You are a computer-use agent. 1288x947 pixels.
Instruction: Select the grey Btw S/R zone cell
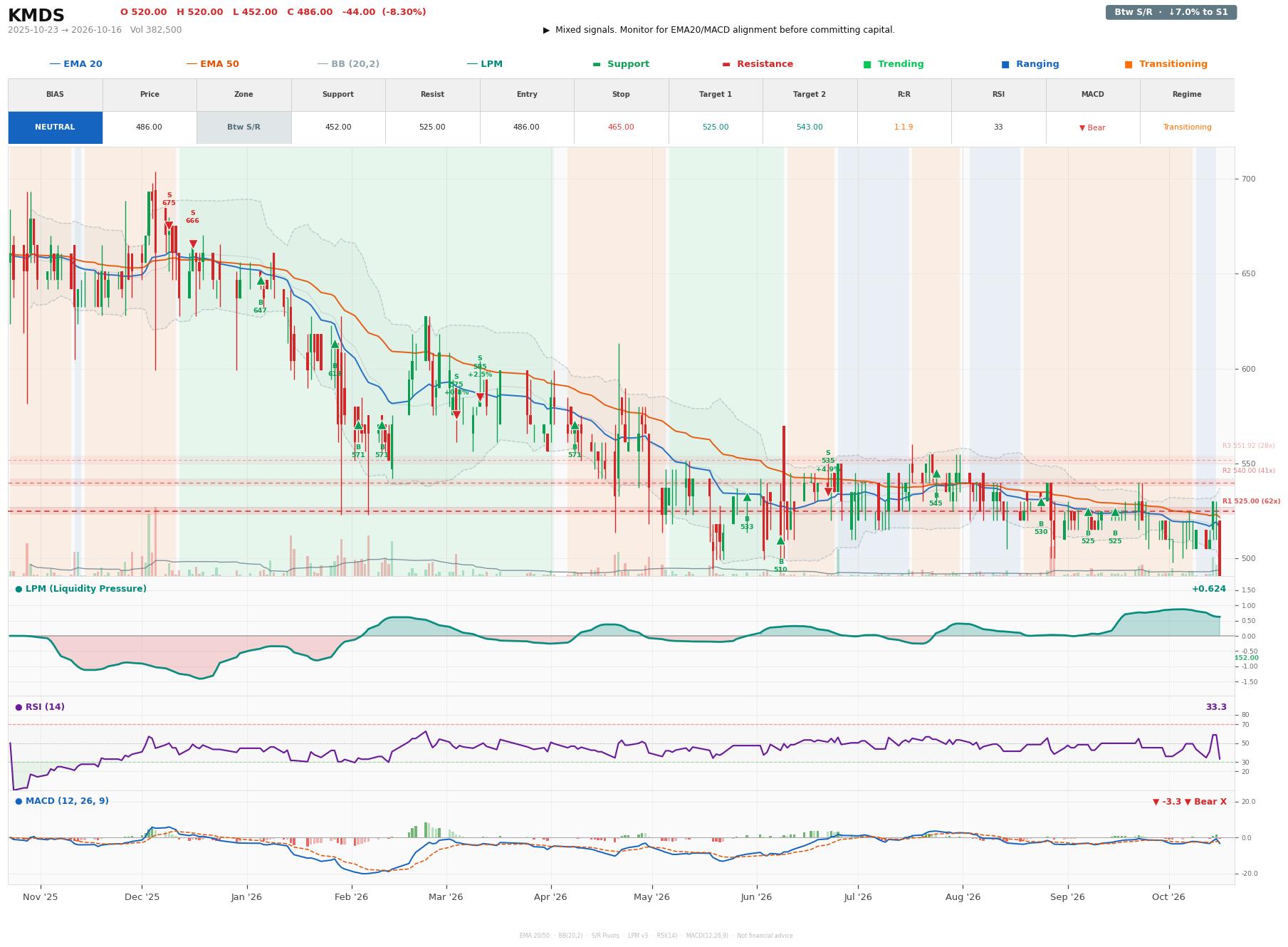coord(244,127)
